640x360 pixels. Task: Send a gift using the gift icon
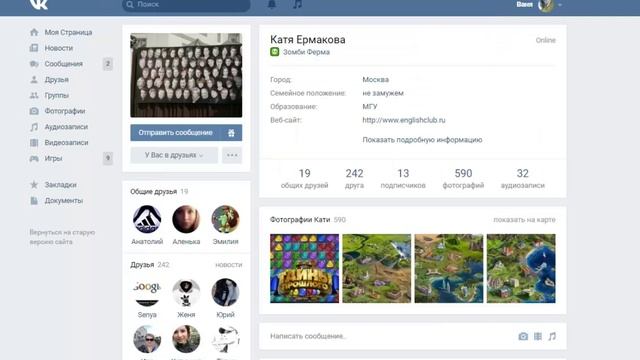pyautogui.click(x=231, y=133)
